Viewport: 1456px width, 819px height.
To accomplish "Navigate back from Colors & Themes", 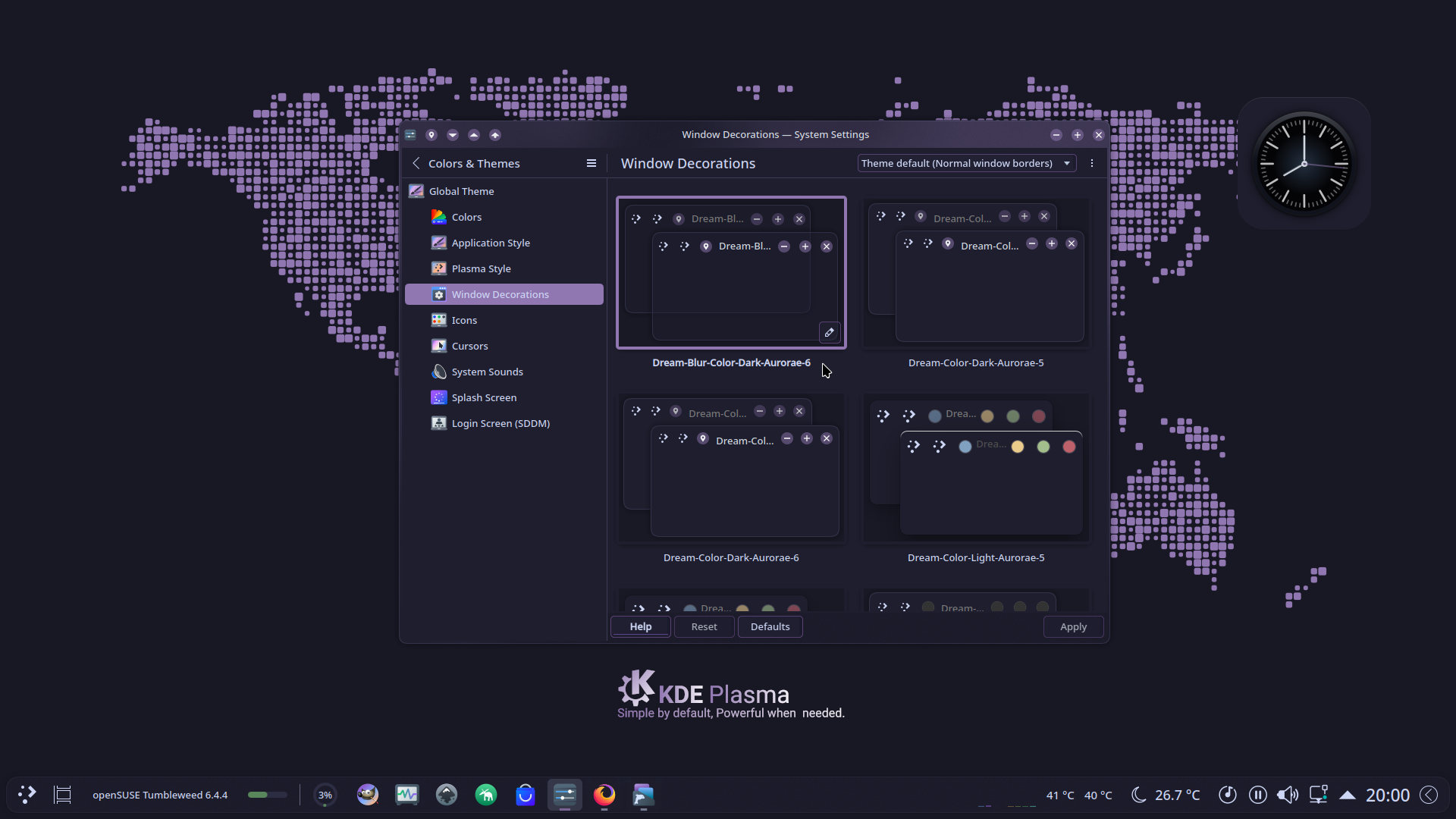I will point(416,163).
